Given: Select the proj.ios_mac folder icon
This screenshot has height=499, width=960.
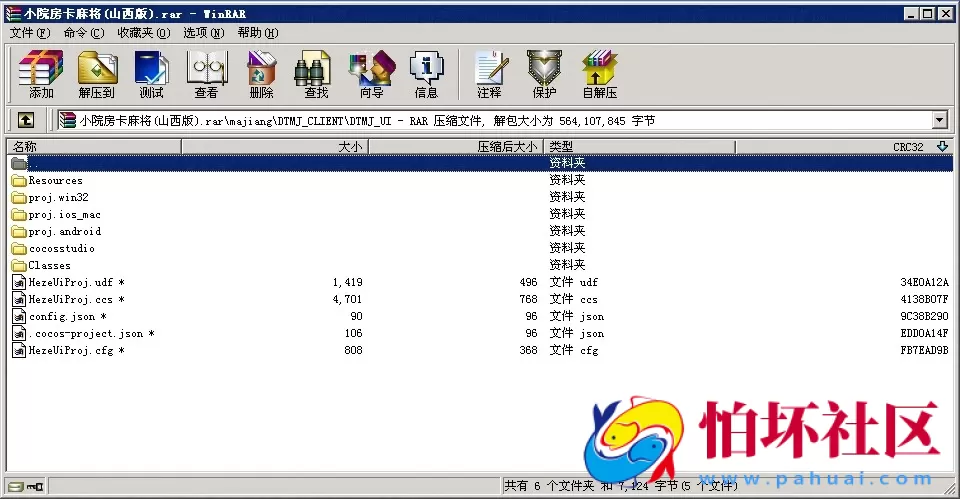Looking at the screenshot, I should click(19, 215).
